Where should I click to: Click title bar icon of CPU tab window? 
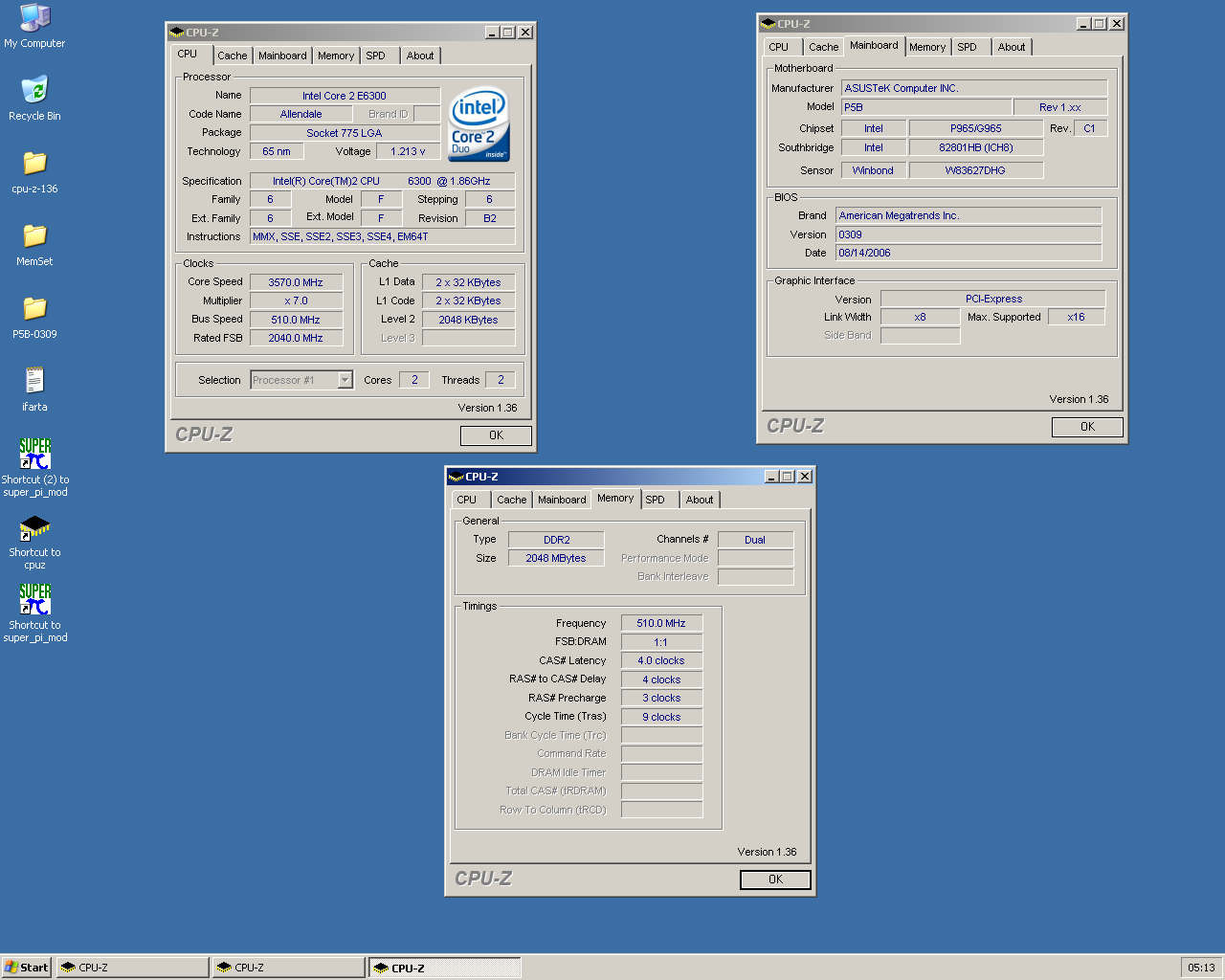pos(176,32)
